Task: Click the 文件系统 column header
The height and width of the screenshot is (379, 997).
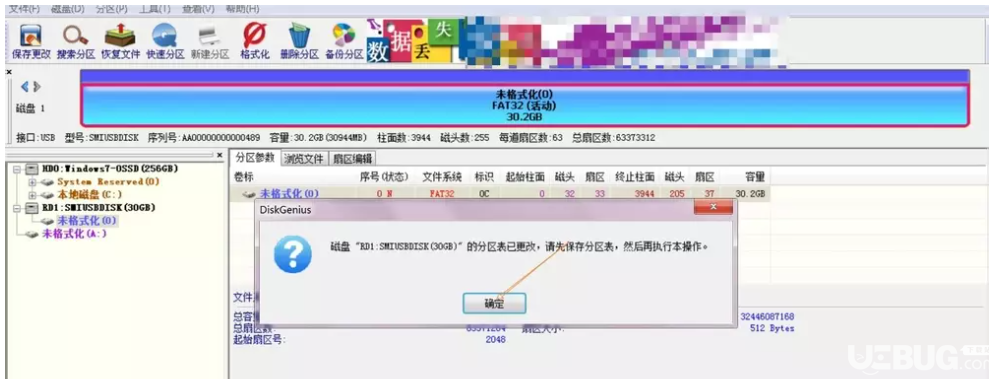Action: click(x=441, y=177)
